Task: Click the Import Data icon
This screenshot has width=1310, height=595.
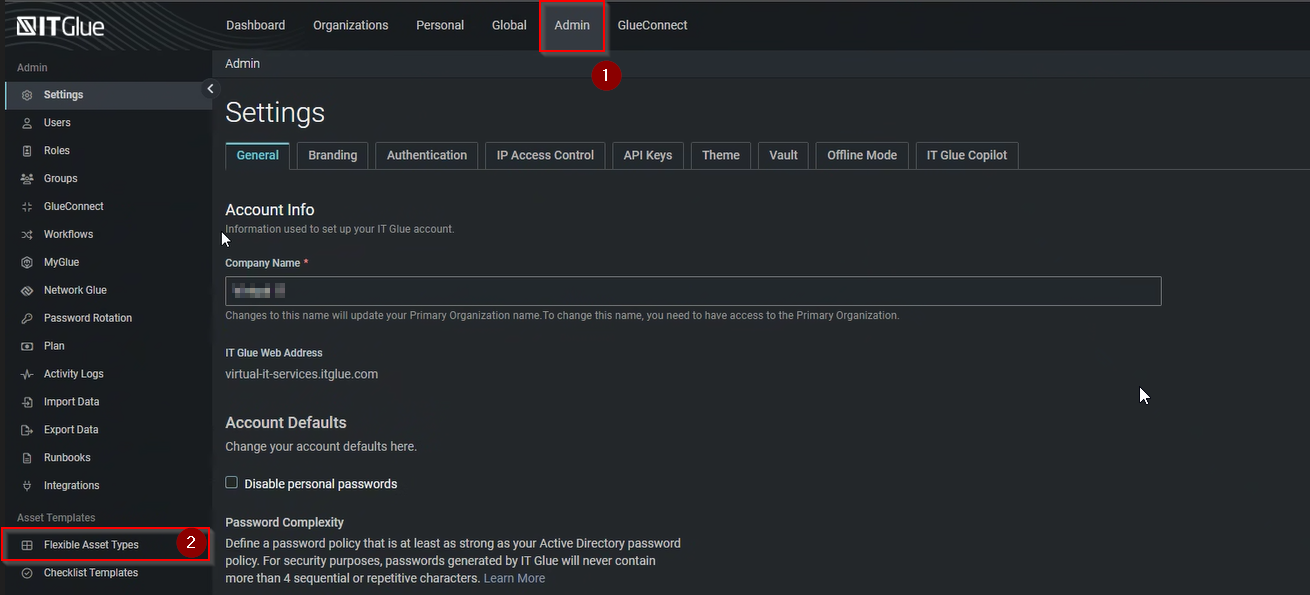Action: coord(27,402)
